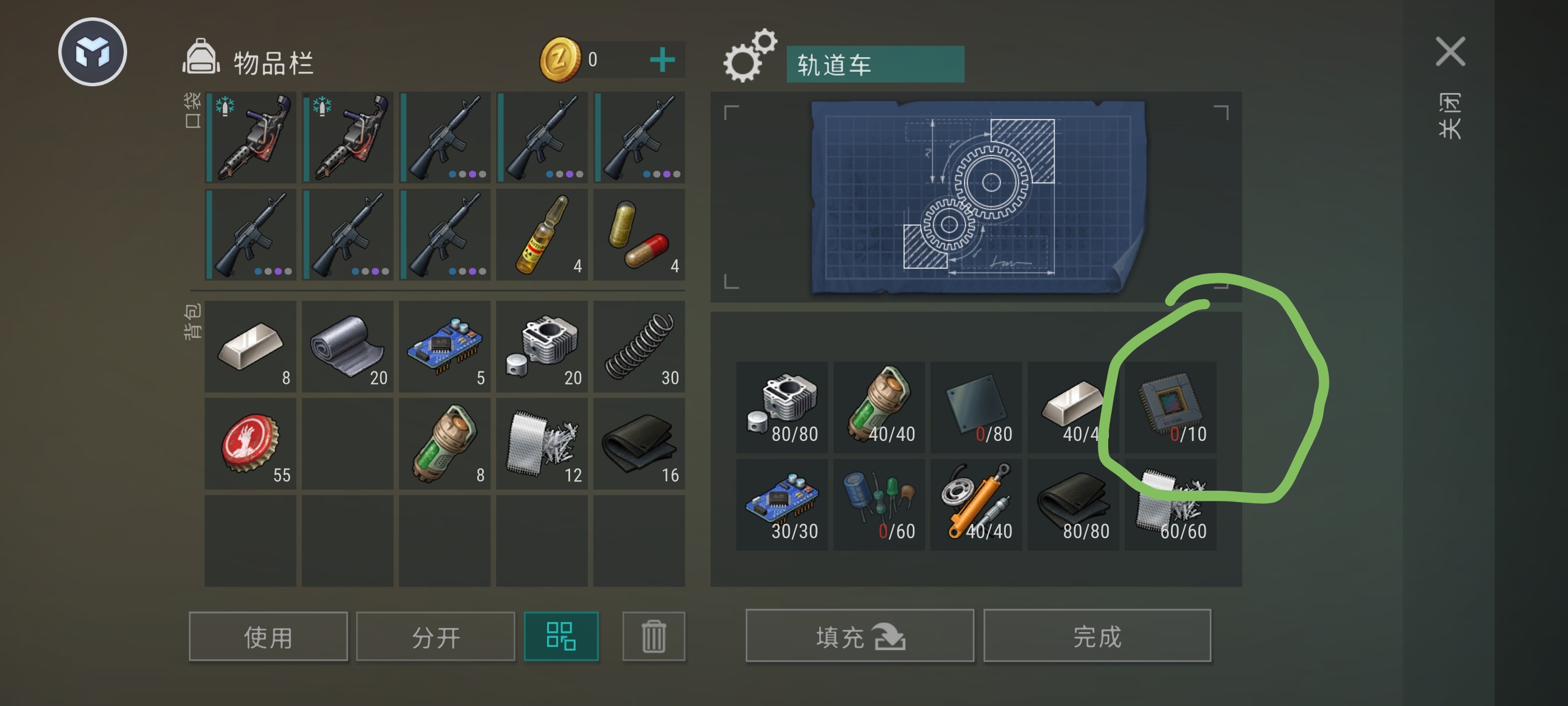Select the red bottle cap item
The height and width of the screenshot is (706, 1568).
pyautogui.click(x=250, y=443)
